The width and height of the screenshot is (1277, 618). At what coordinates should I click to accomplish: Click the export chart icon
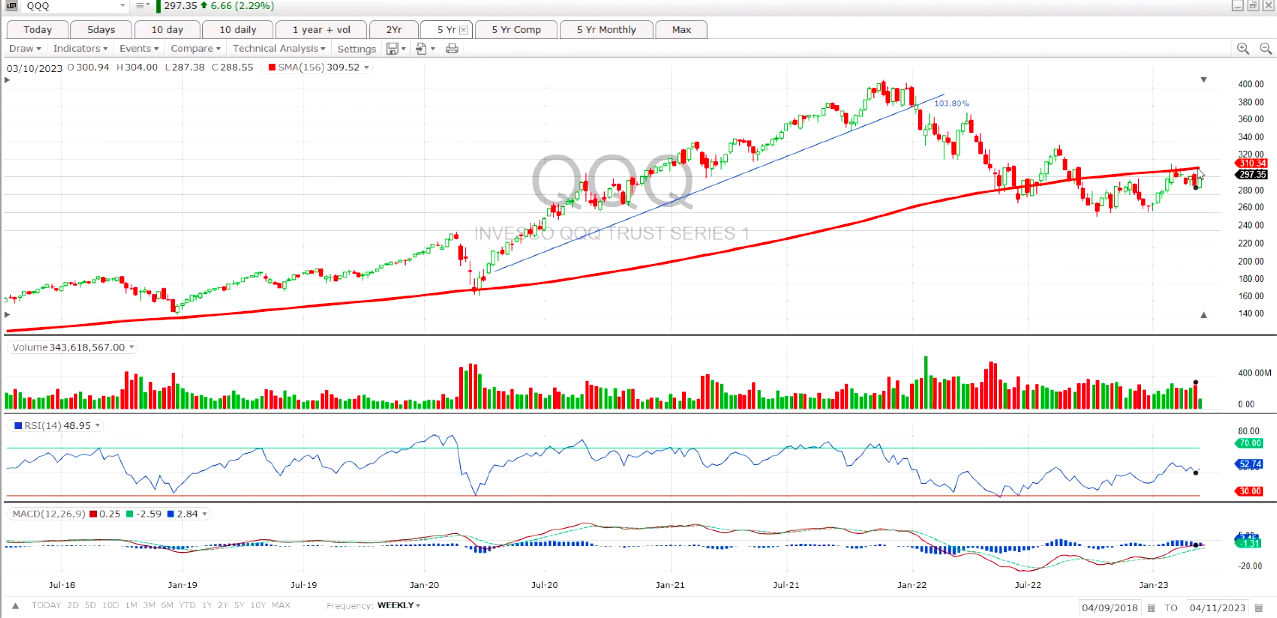click(x=421, y=48)
